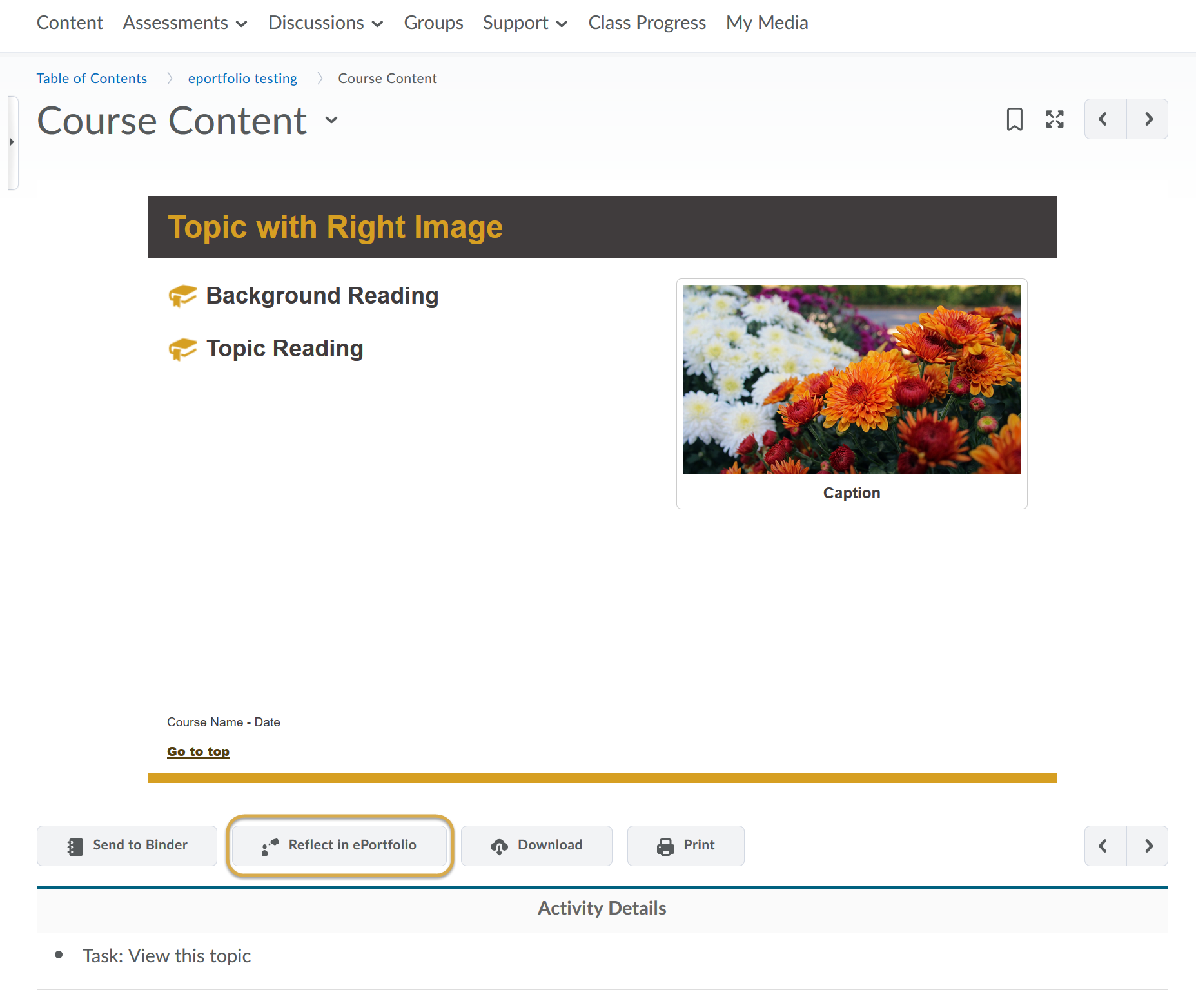Click graduation cap icon beside Background Reading
Viewport: 1196px width, 1008px height.
point(182,296)
